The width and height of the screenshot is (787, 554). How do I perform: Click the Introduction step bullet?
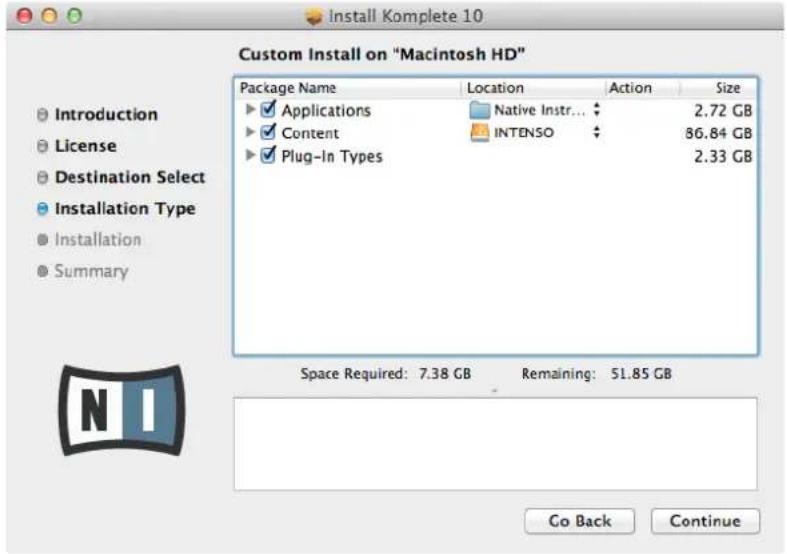tap(43, 115)
